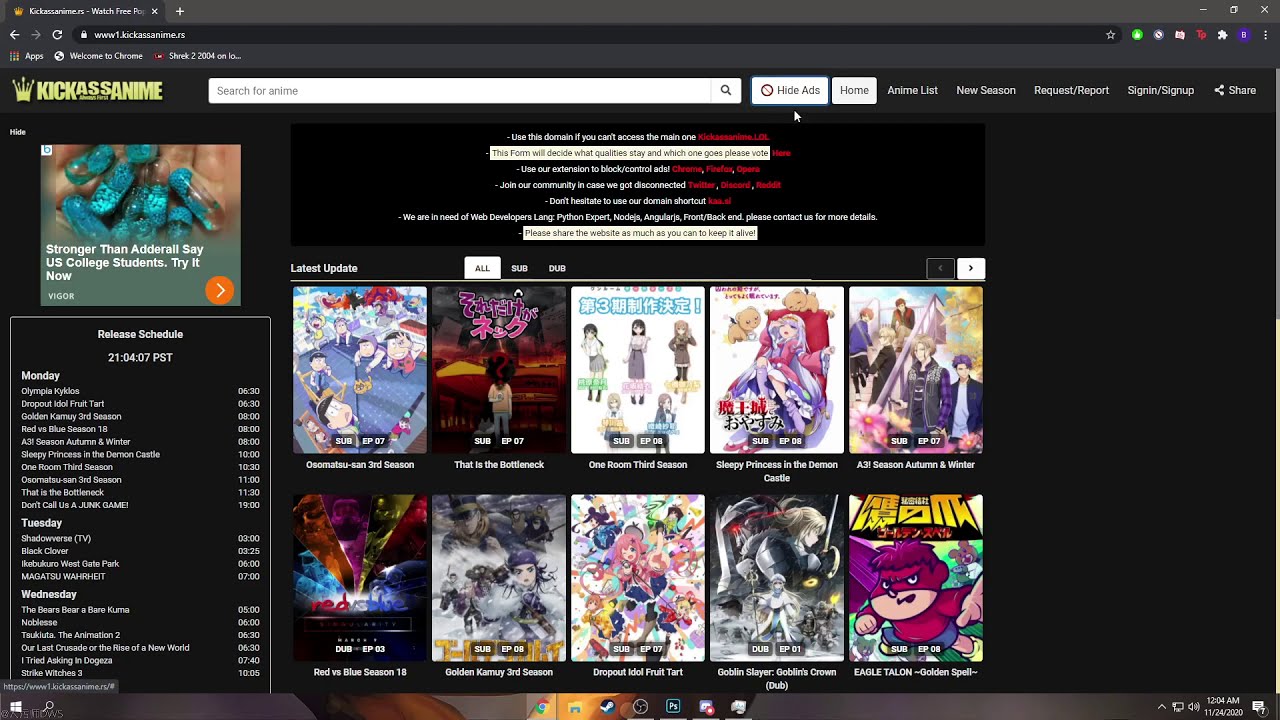This screenshot has width=1280, height=720.
Task: Click the Discord community link
Action: click(x=735, y=185)
